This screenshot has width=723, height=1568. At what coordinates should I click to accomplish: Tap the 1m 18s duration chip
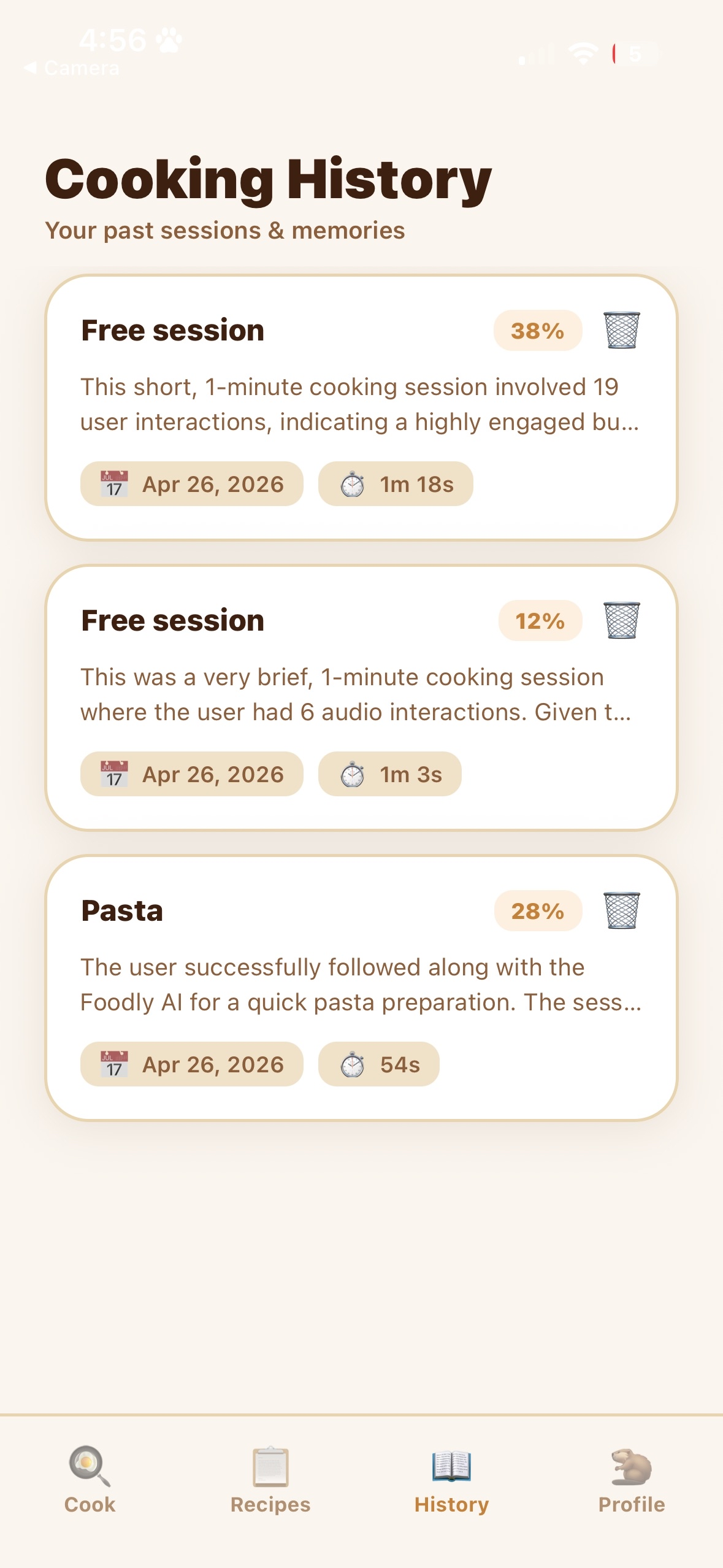396,484
